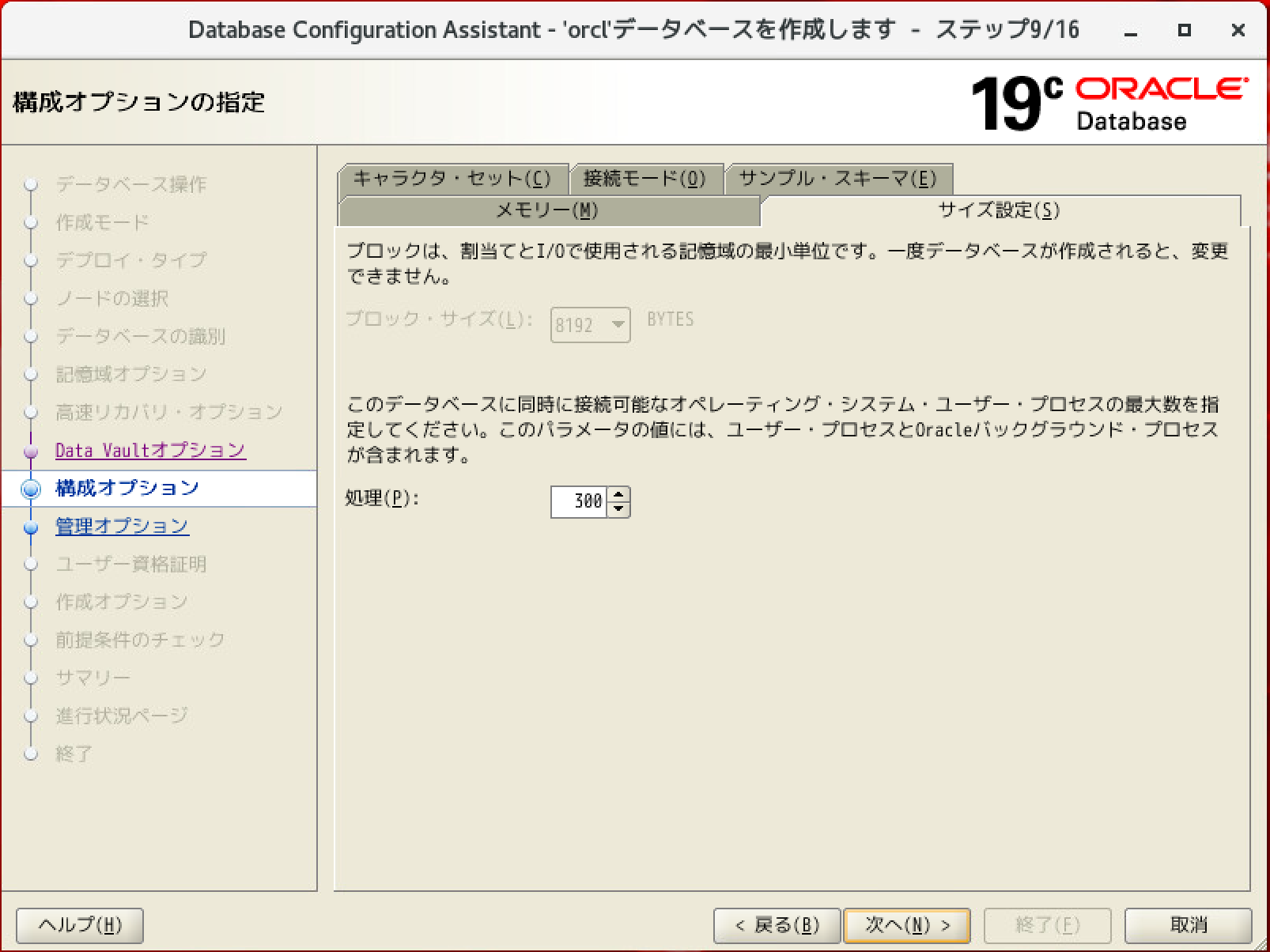
Task: Click the 終了(F) button
Action: click(x=1047, y=925)
